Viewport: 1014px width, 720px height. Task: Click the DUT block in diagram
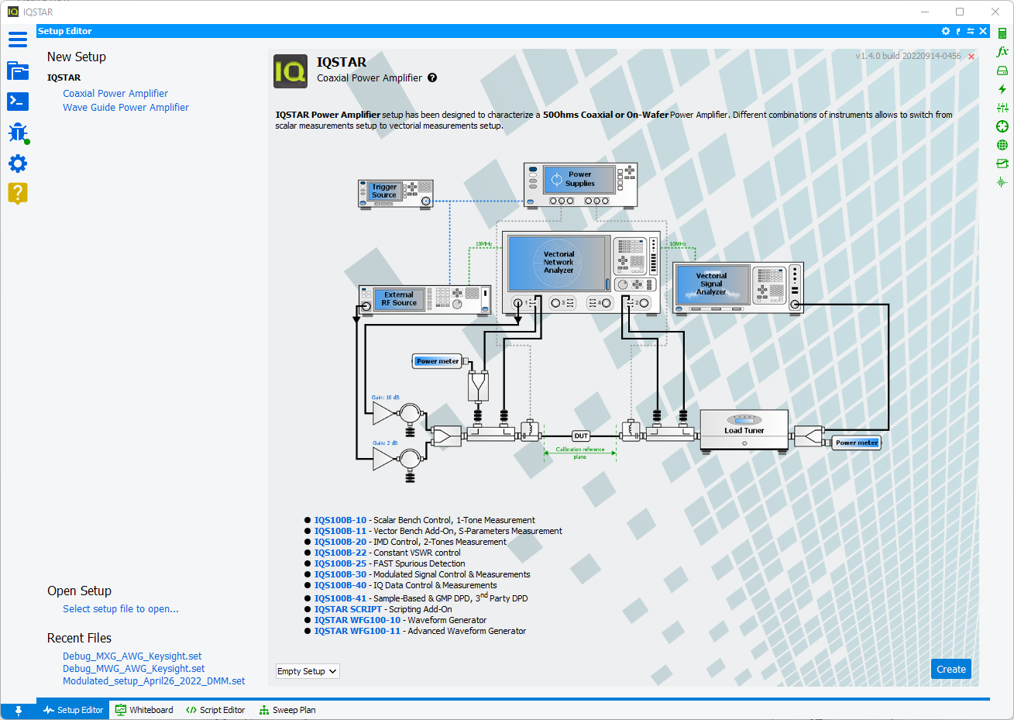[581, 436]
